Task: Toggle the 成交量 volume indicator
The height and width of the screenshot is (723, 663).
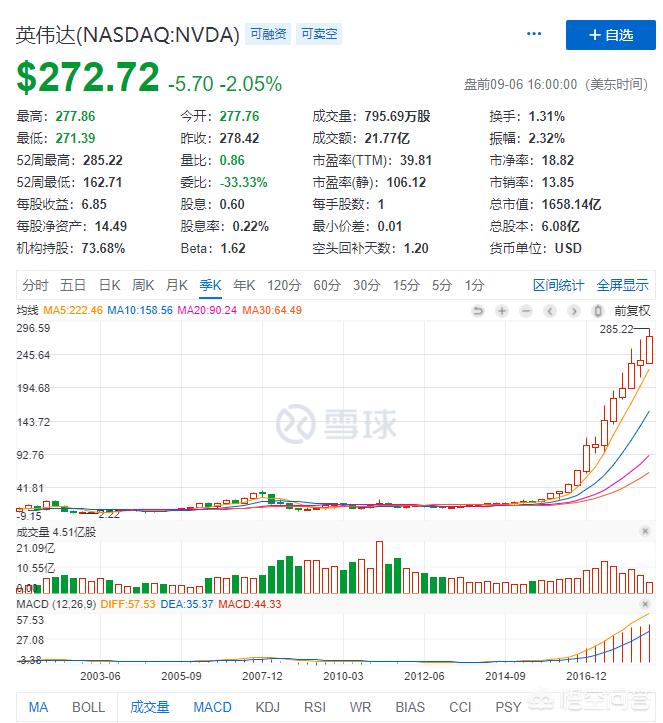Action: click(x=150, y=707)
